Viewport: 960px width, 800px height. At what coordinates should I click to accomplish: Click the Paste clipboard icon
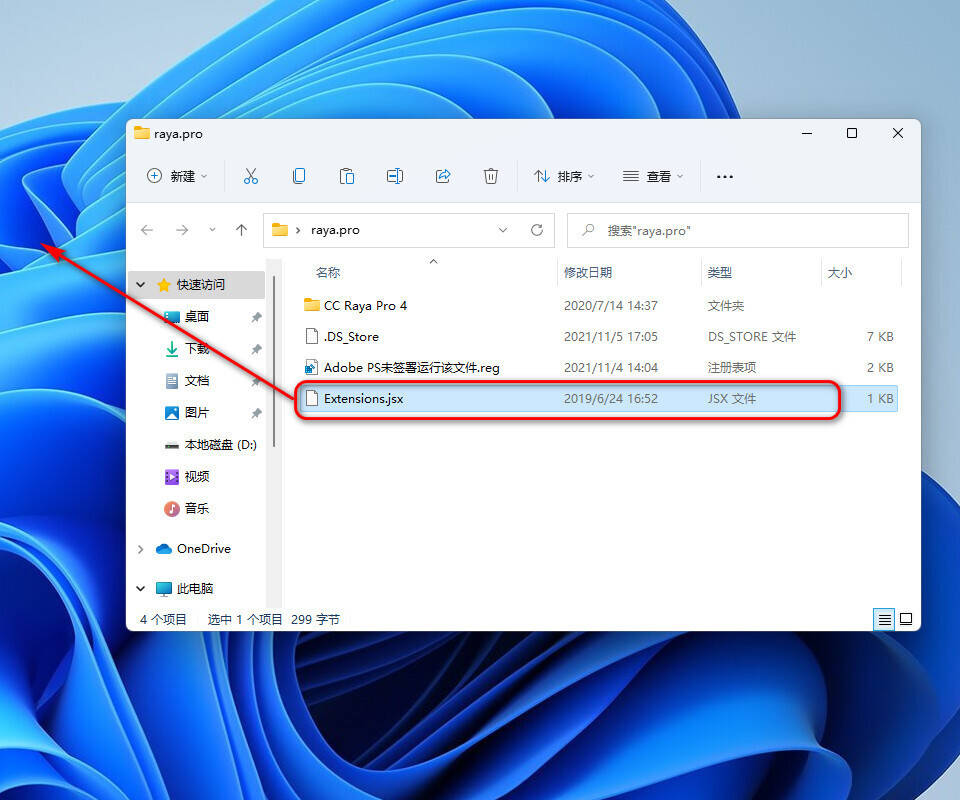pos(346,176)
